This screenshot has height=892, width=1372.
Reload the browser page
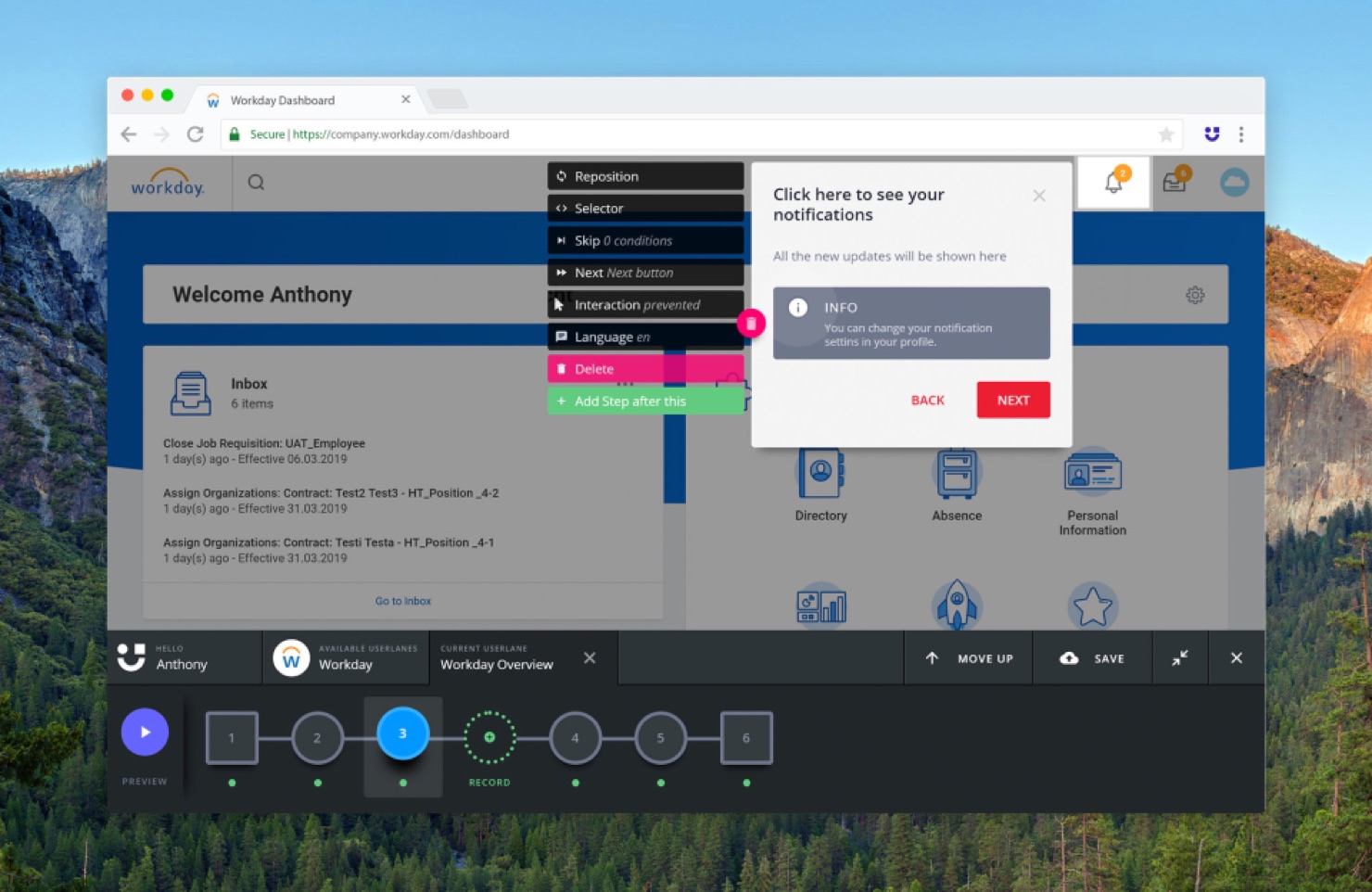(195, 134)
